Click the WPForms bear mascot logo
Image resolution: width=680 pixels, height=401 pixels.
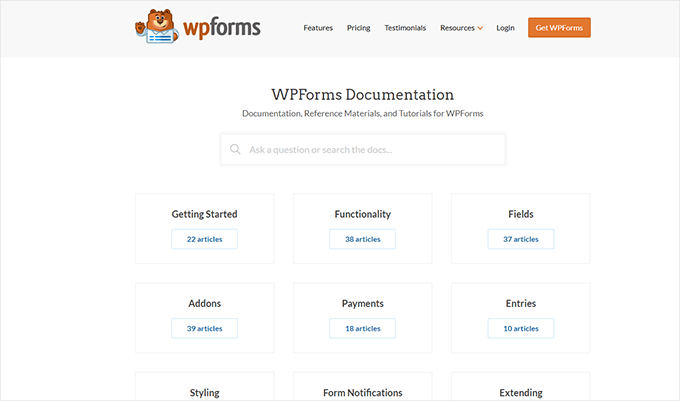click(157, 26)
